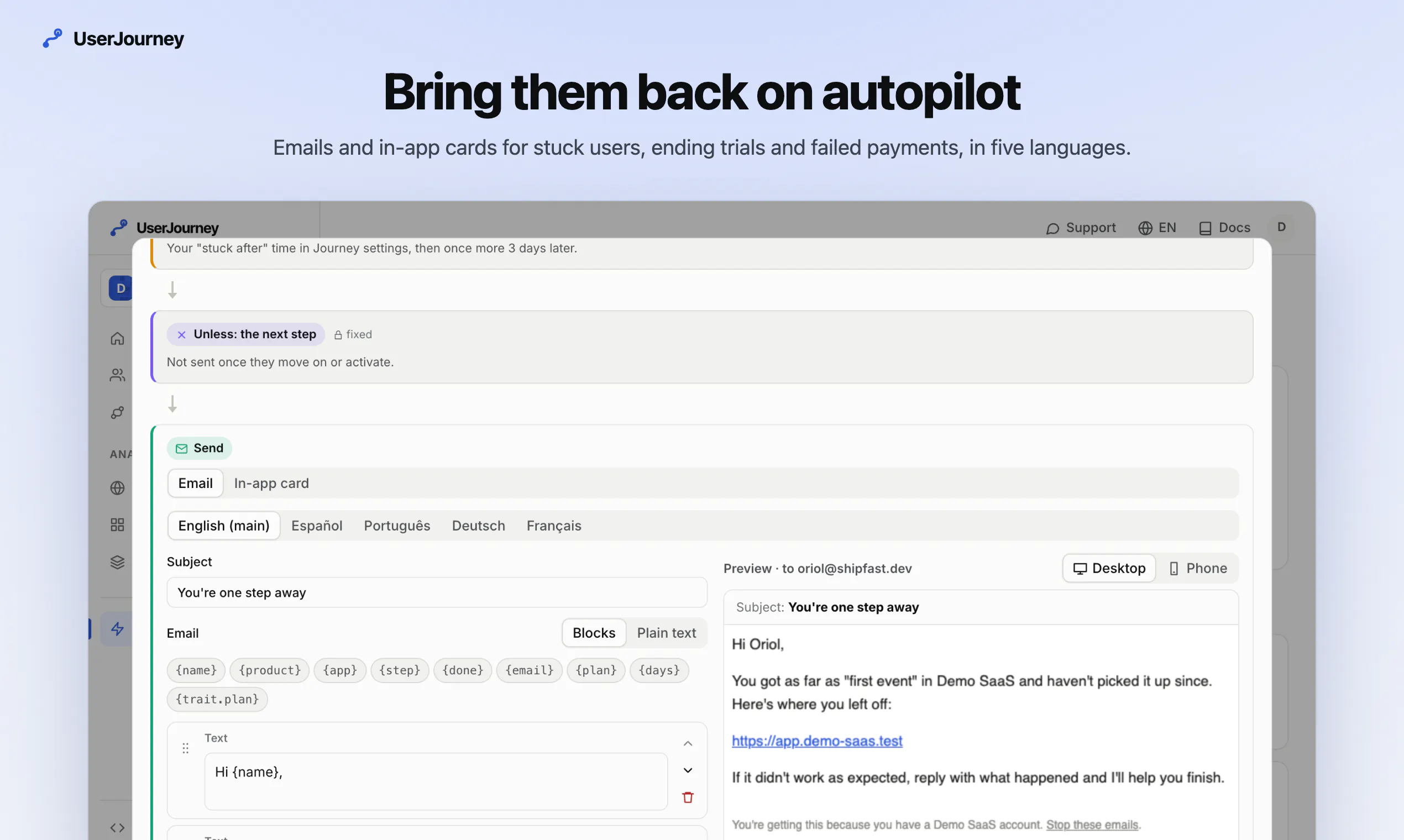Image resolution: width=1404 pixels, height=840 pixels.
Task: Click the UserJourney logo in page header
Action: 114,39
